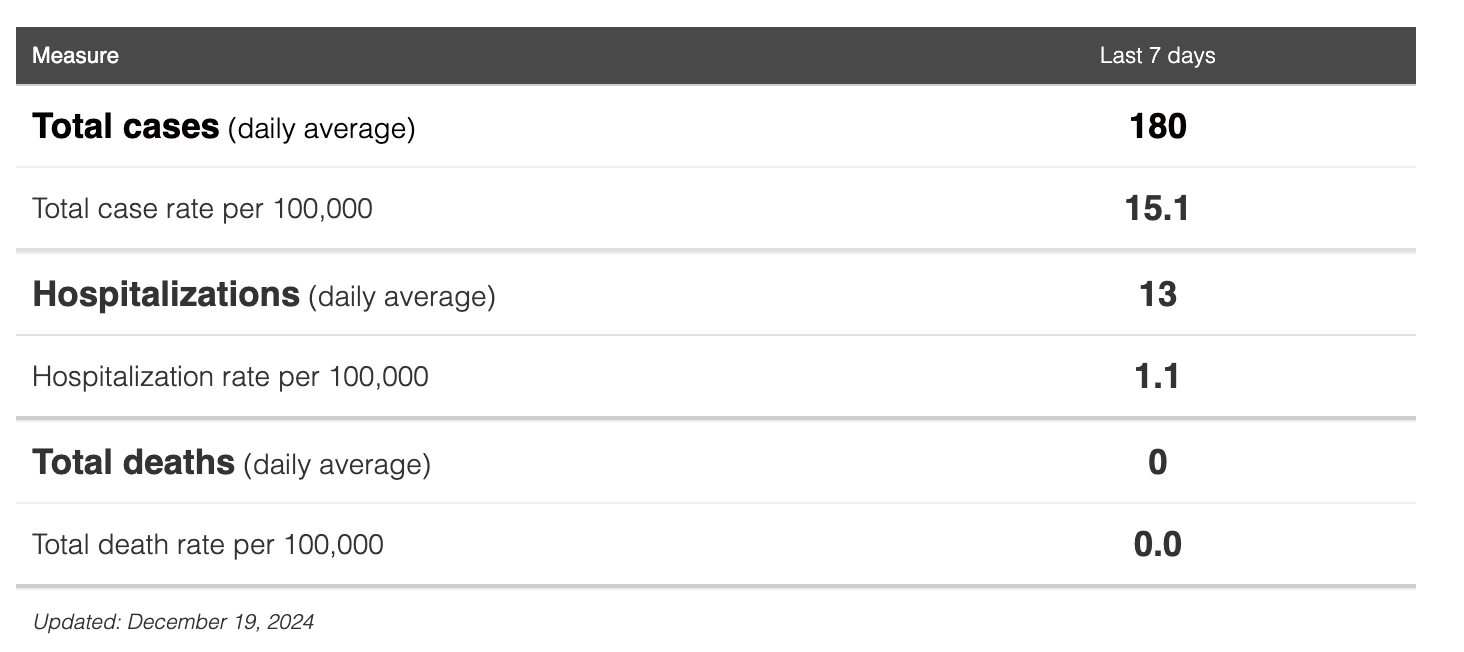Click the year 2024 in footer
Image resolution: width=1464 pixels, height=652 pixels.
coord(290,622)
